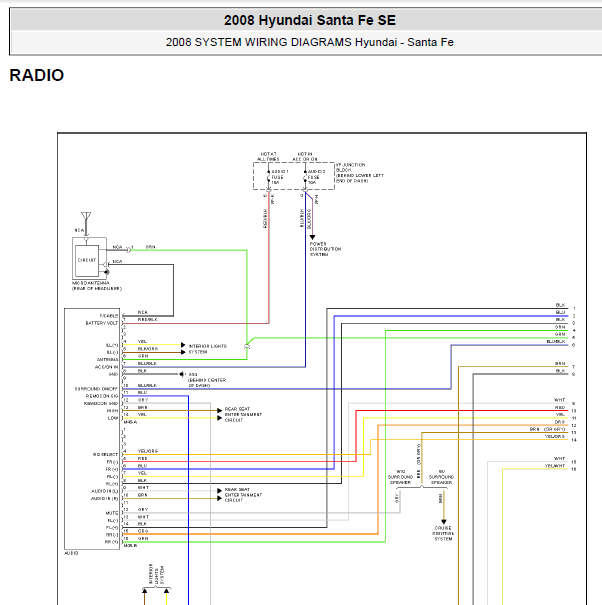The width and height of the screenshot is (602, 605).
Task: Click the lower REAR SEAT ENTERTAINMENT CIRCUIT label
Action: (x=243, y=495)
